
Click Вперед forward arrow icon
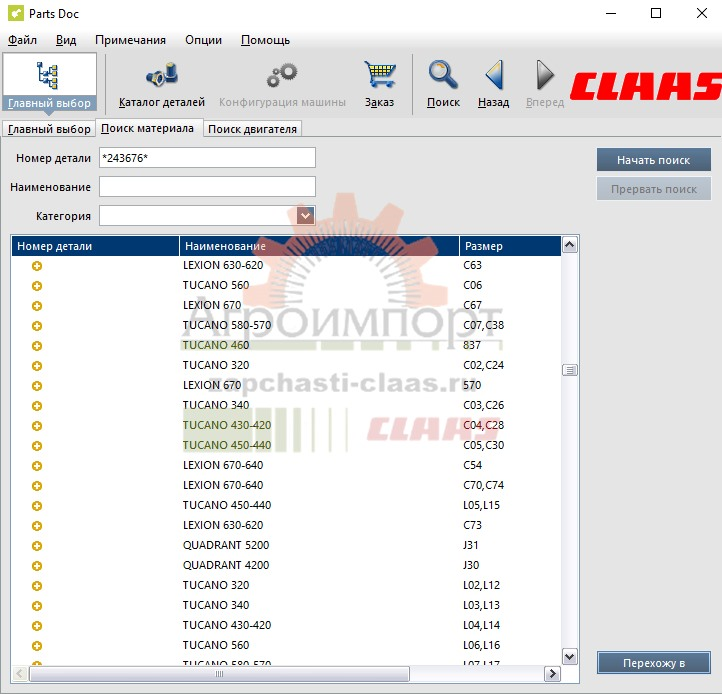tap(545, 75)
